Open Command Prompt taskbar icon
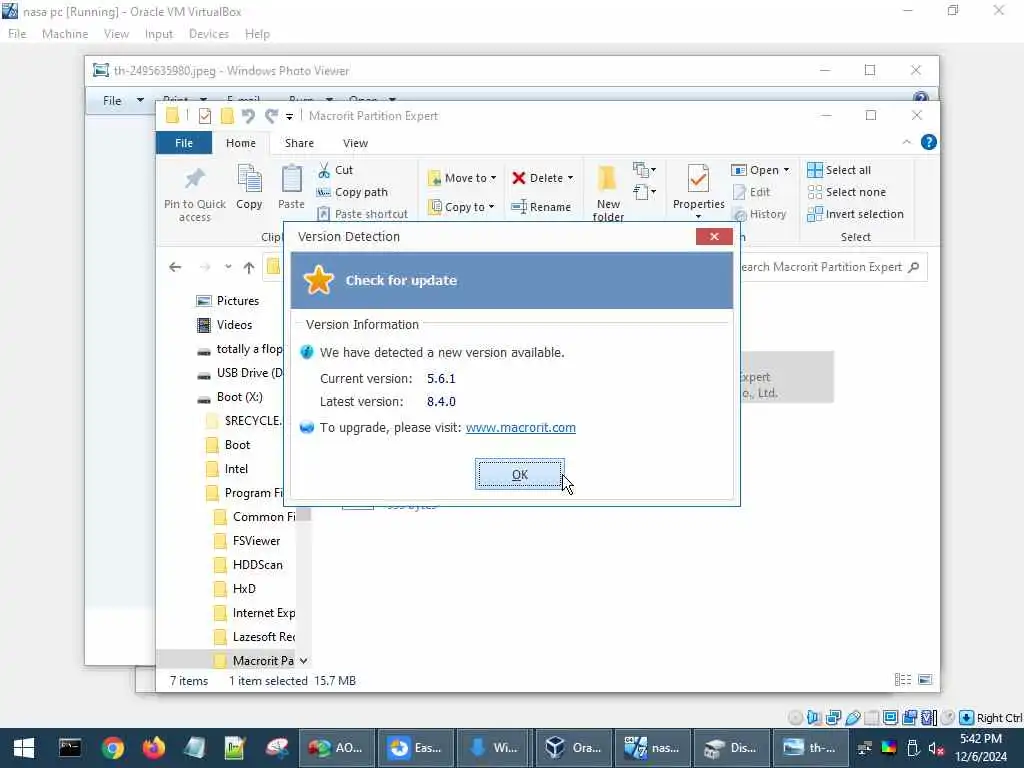The image size is (1024, 768). [x=70, y=748]
